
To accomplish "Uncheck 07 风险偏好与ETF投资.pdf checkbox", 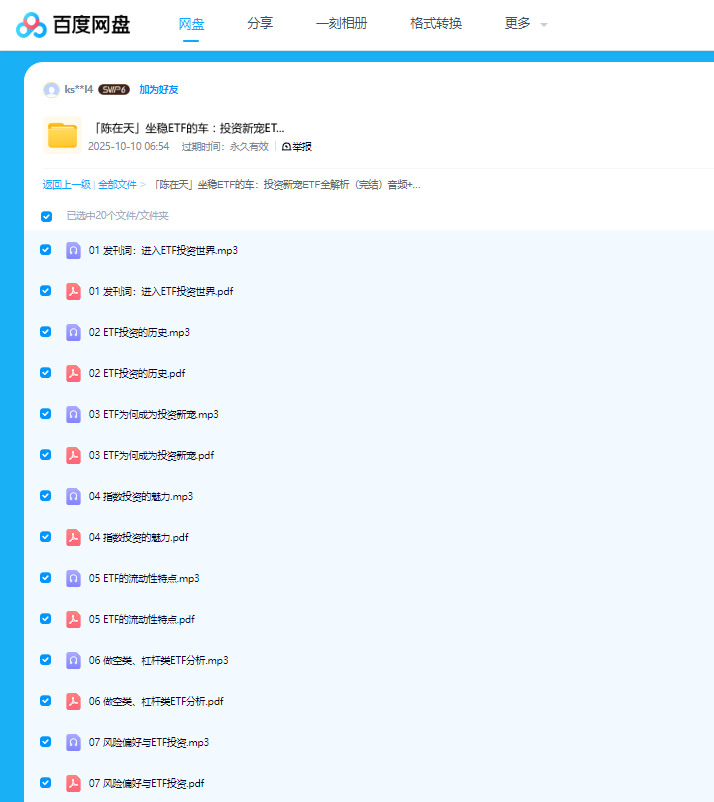I will pyautogui.click(x=46, y=783).
